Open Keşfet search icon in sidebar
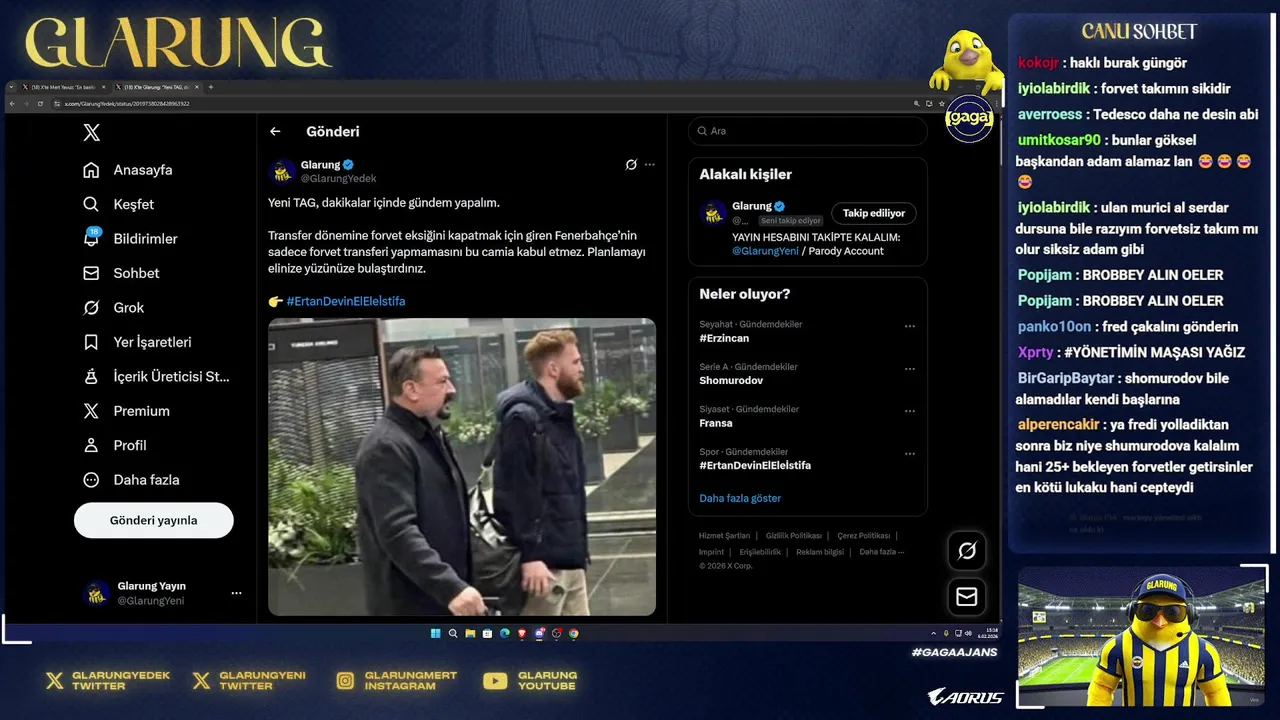This screenshot has width=1280, height=720. [91, 204]
